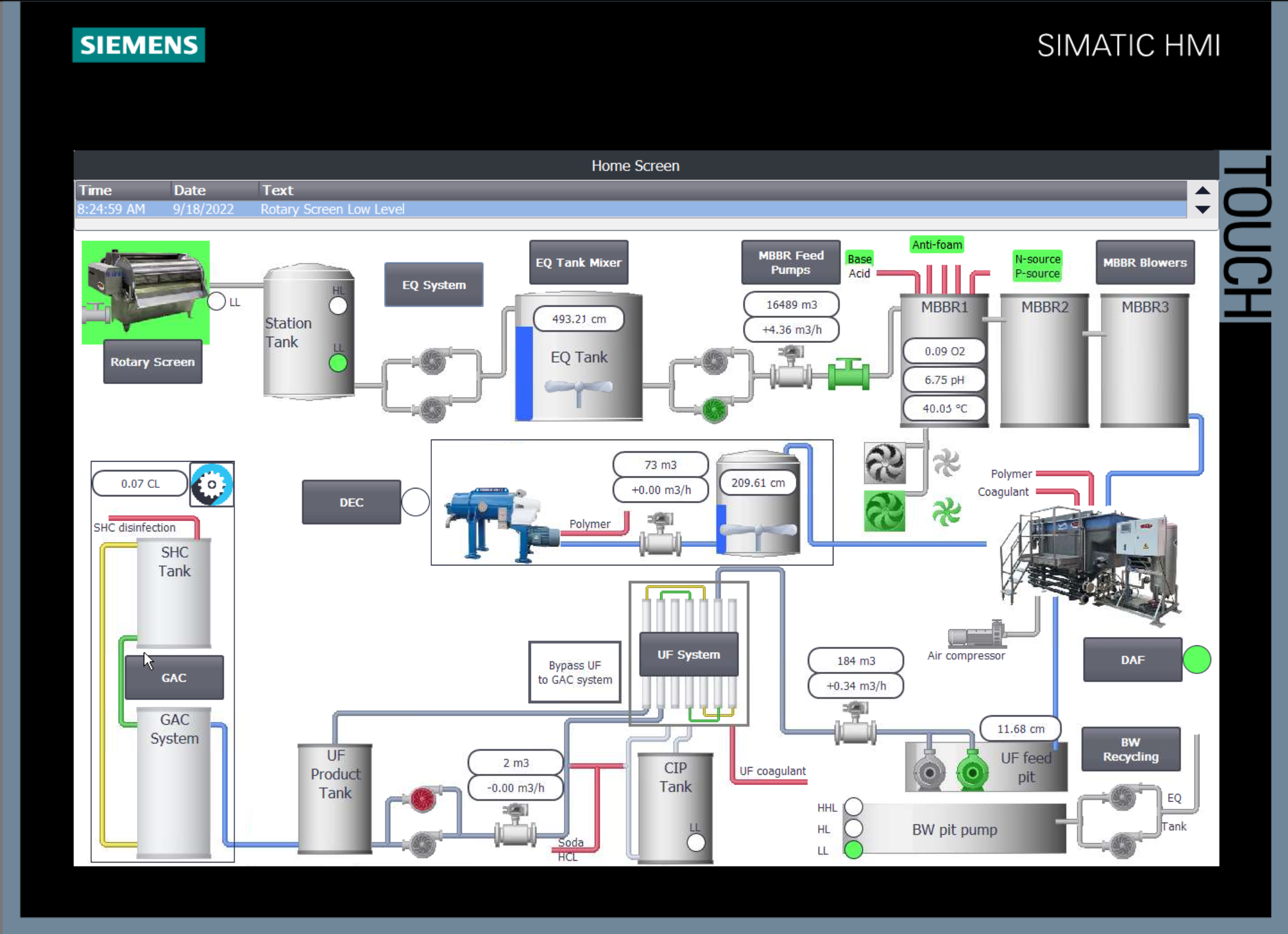Click the green running UF feed pit pump

click(972, 773)
